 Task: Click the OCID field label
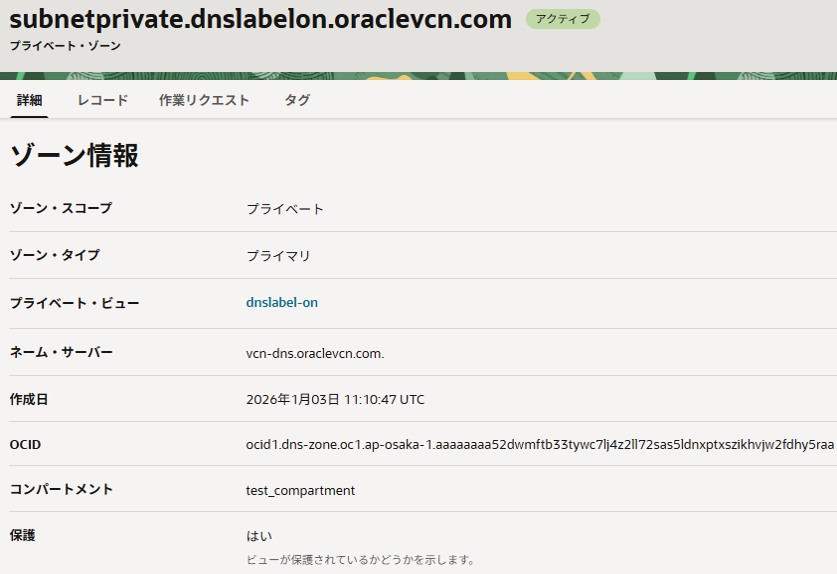(25, 444)
